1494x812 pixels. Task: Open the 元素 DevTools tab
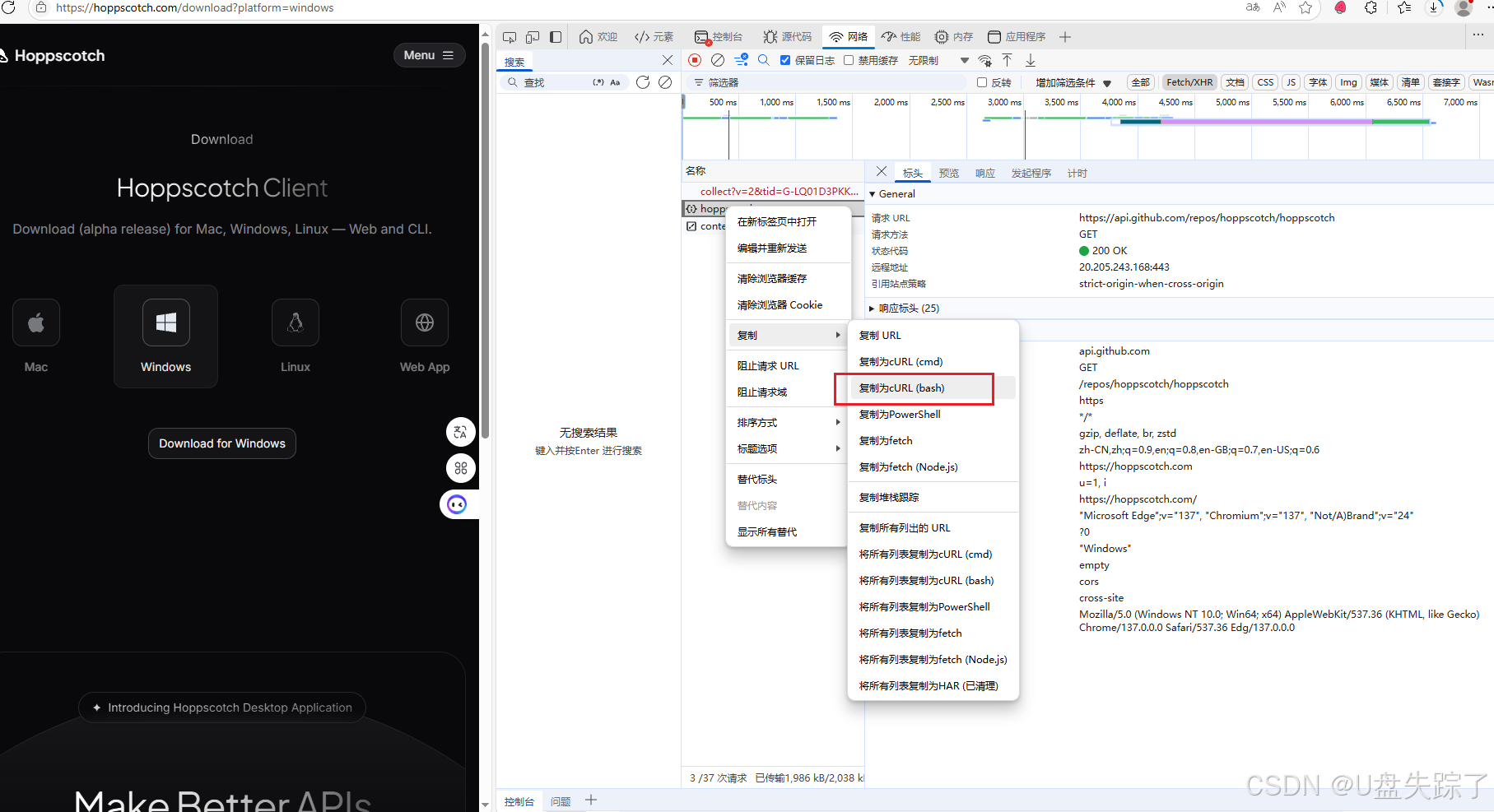coord(654,37)
